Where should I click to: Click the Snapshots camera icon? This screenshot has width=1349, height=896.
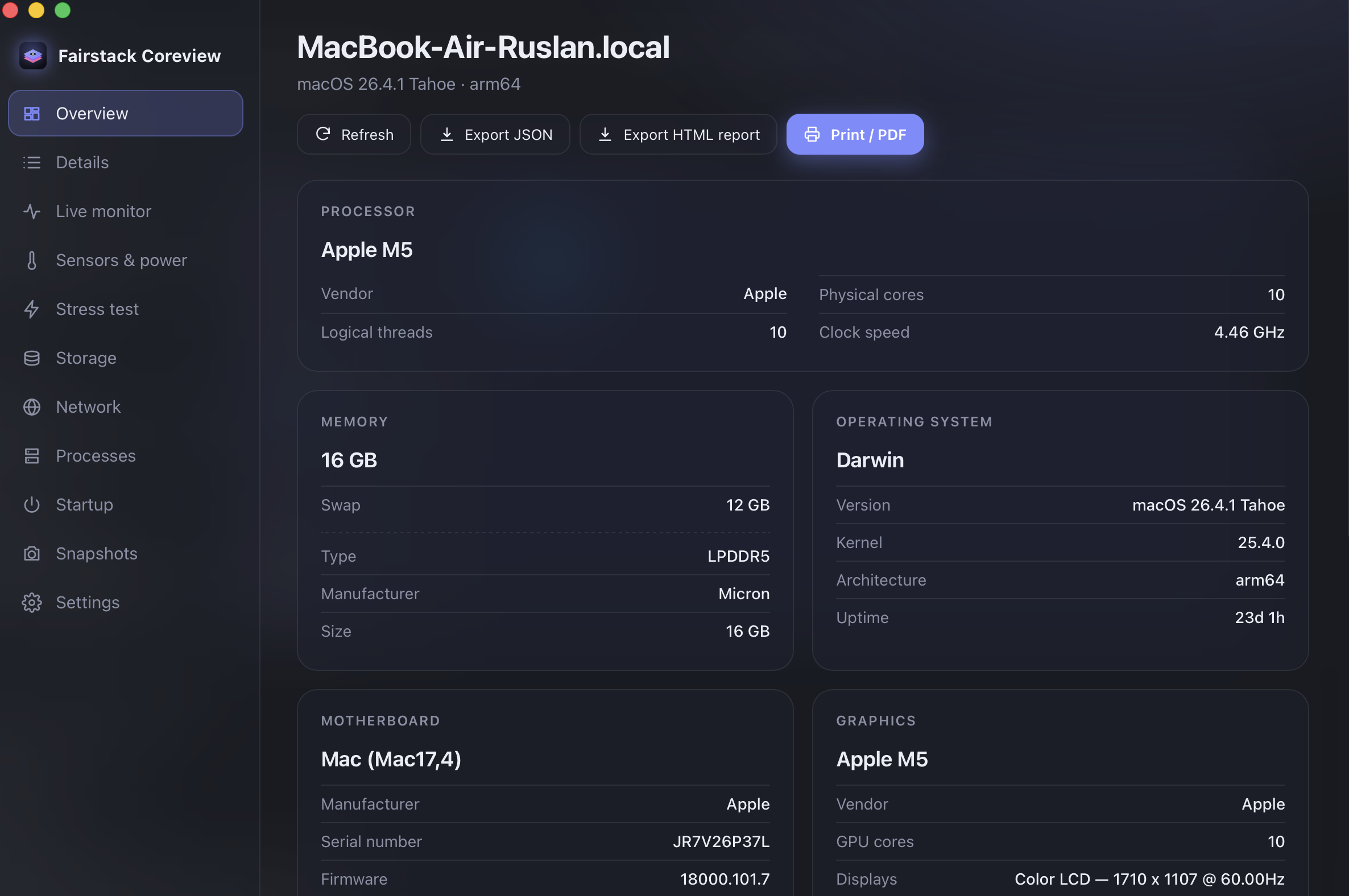tap(31, 553)
